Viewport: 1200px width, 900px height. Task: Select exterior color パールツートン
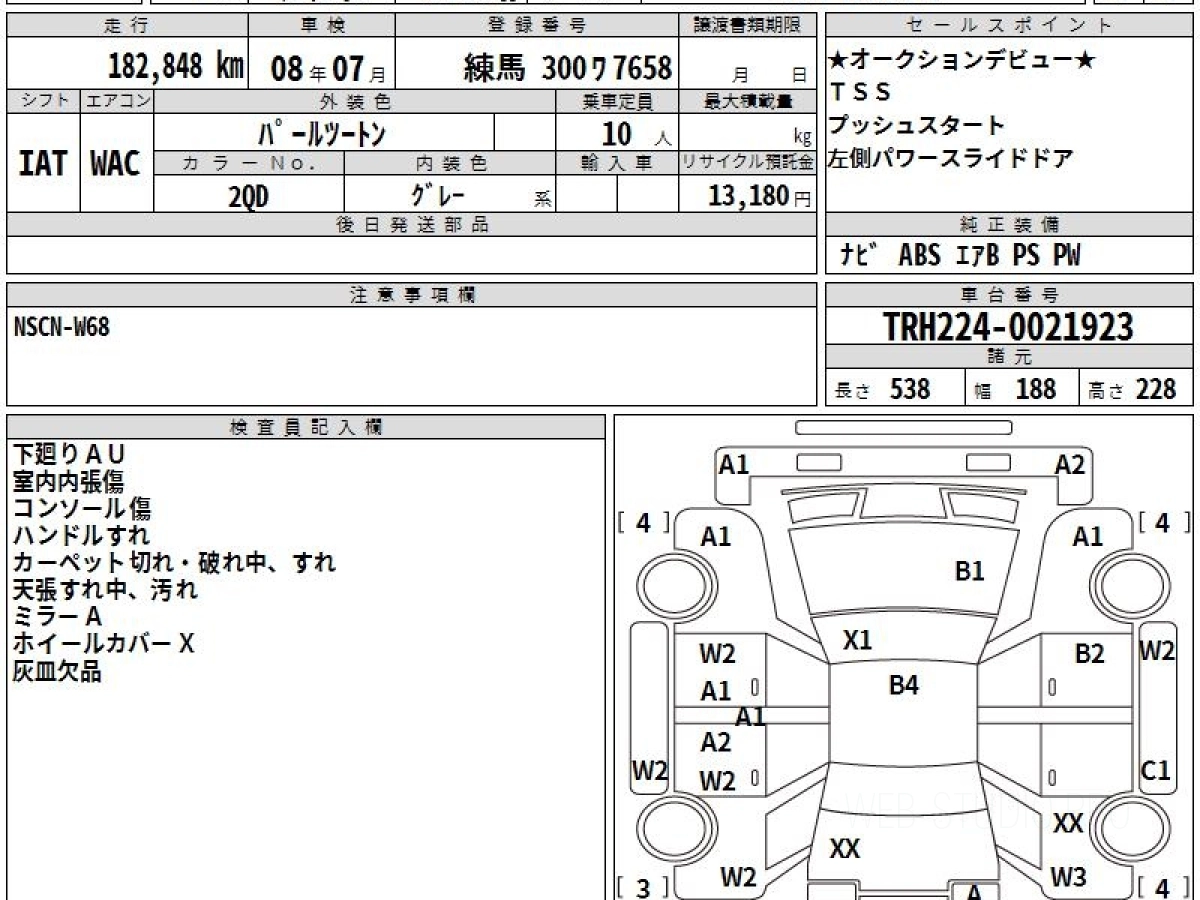322,132
